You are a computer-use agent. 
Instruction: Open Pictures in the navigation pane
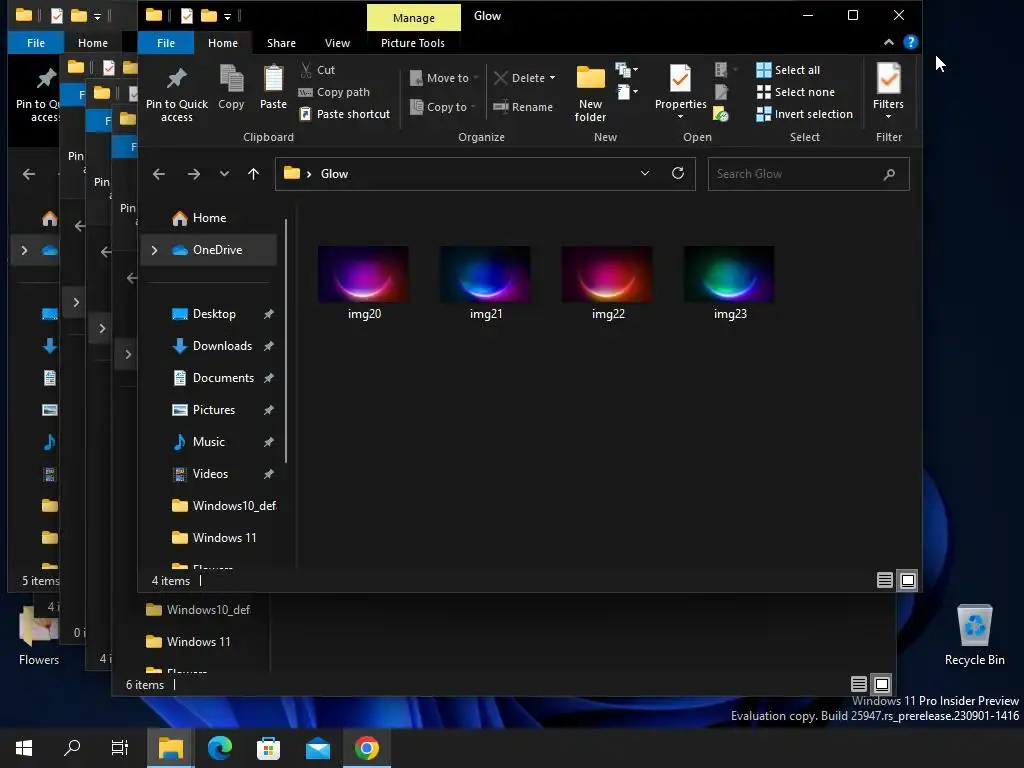click(x=203, y=410)
